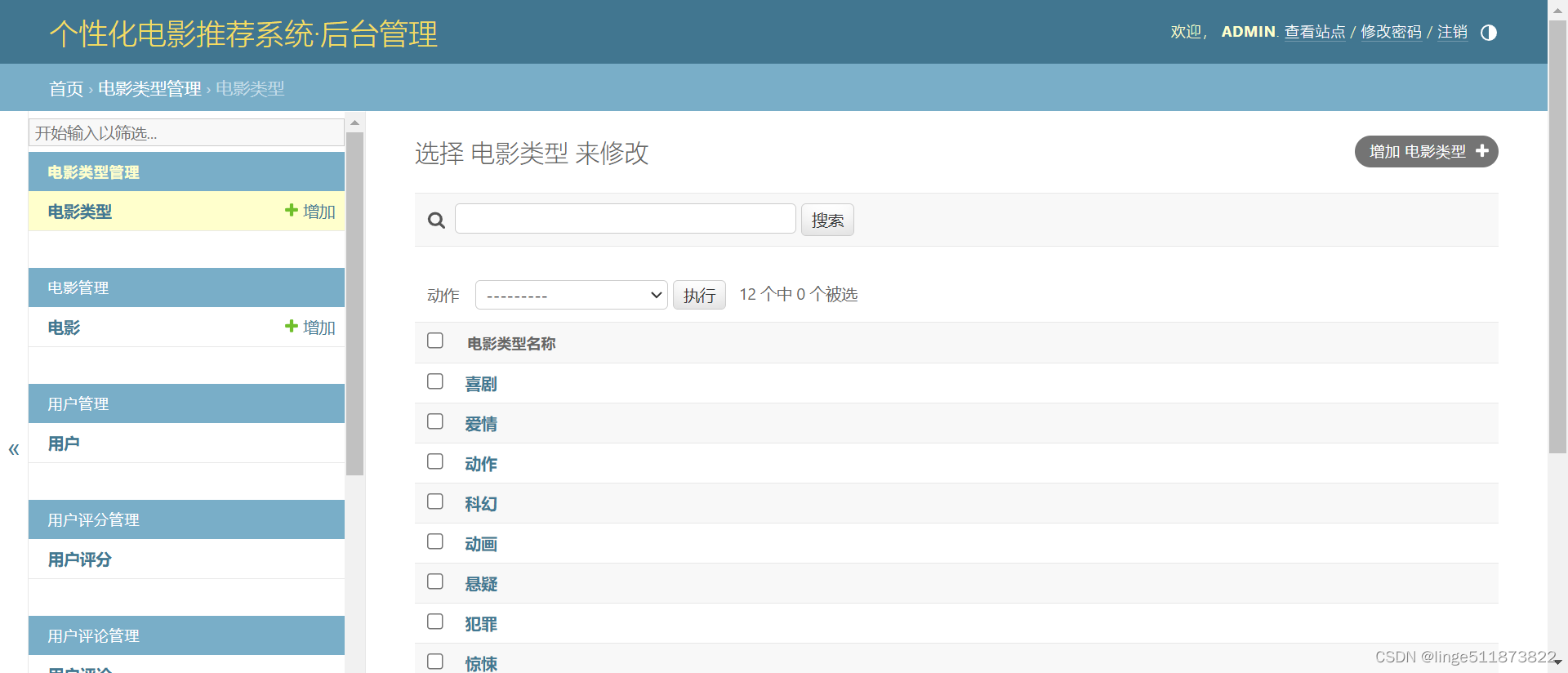
Task: Open the 动画 genre entry
Action: 481,544
